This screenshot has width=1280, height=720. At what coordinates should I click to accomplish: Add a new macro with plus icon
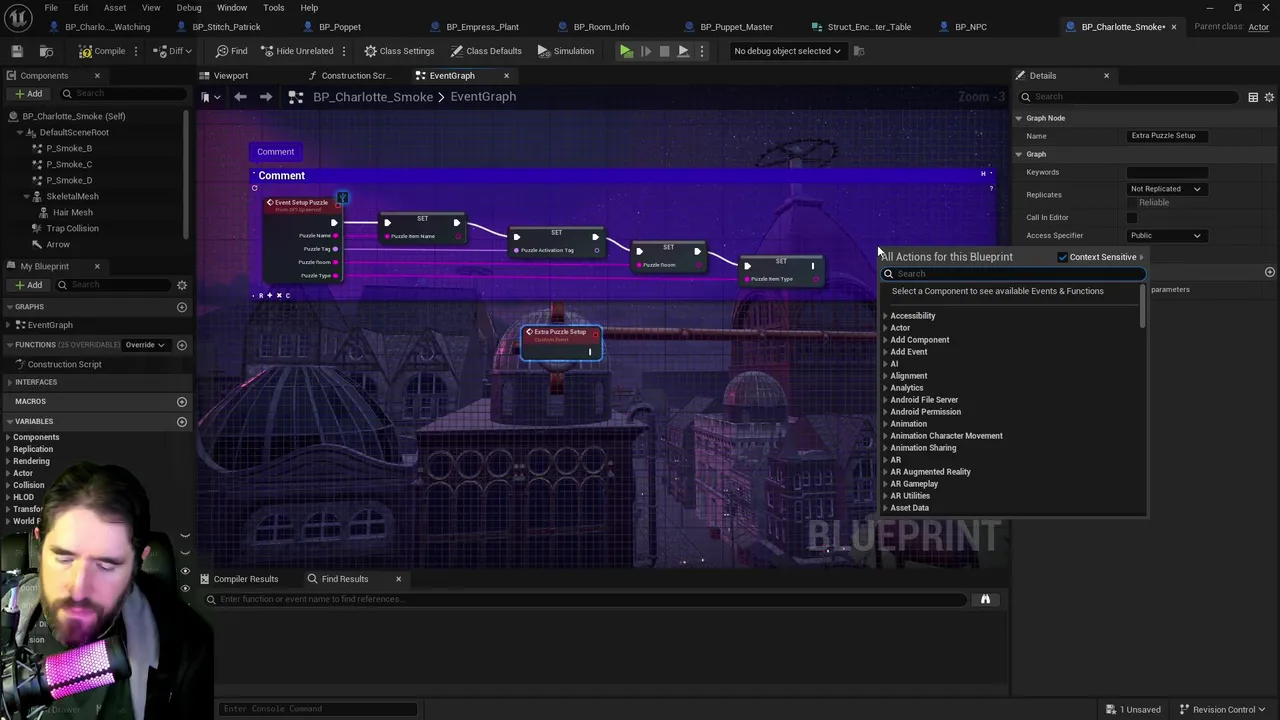click(x=182, y=402)
